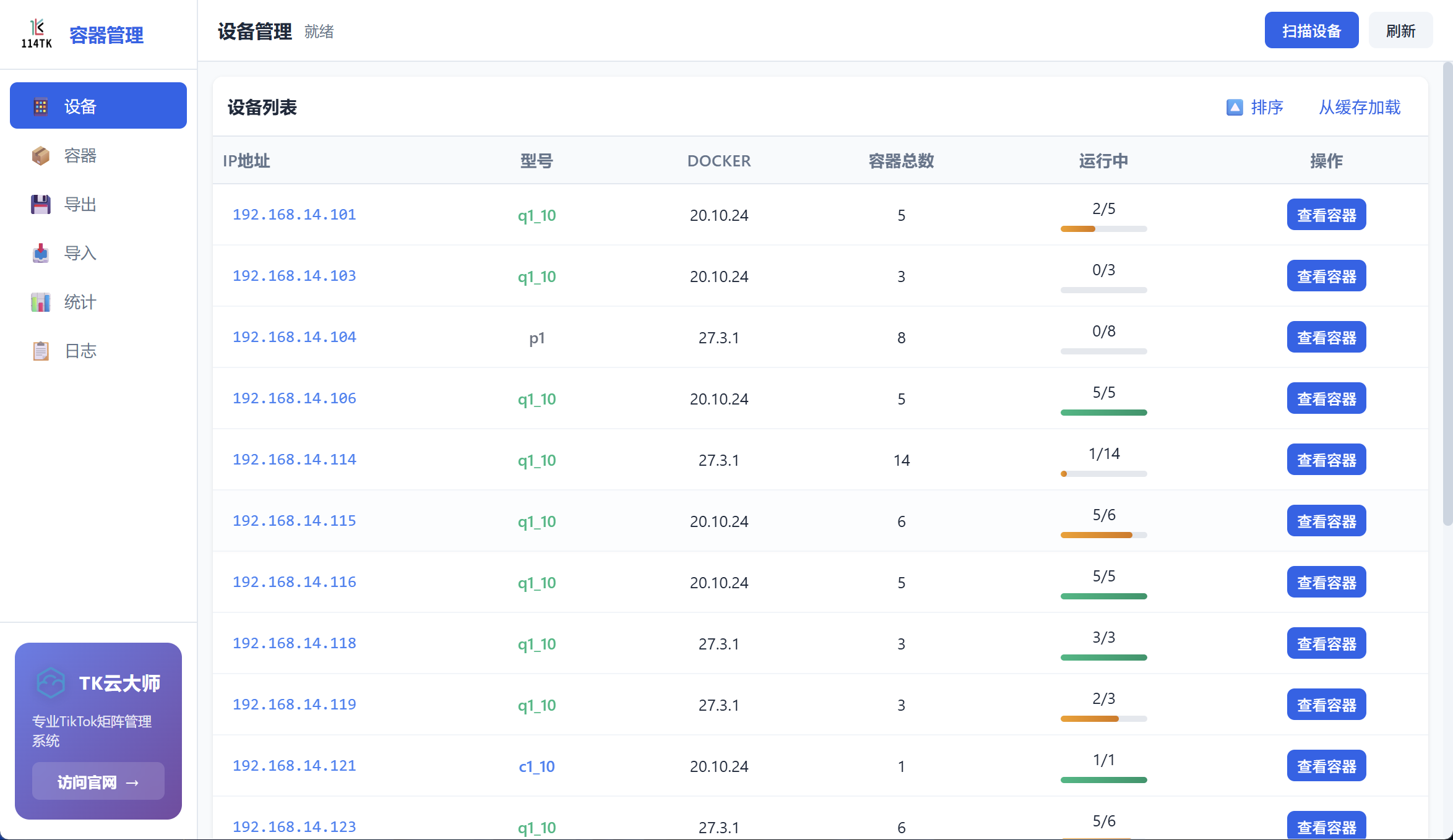Viewport: 1453px width, 840px height.
Task: Click the 日志 clipboard icon
Action: (x=41, y=351)
